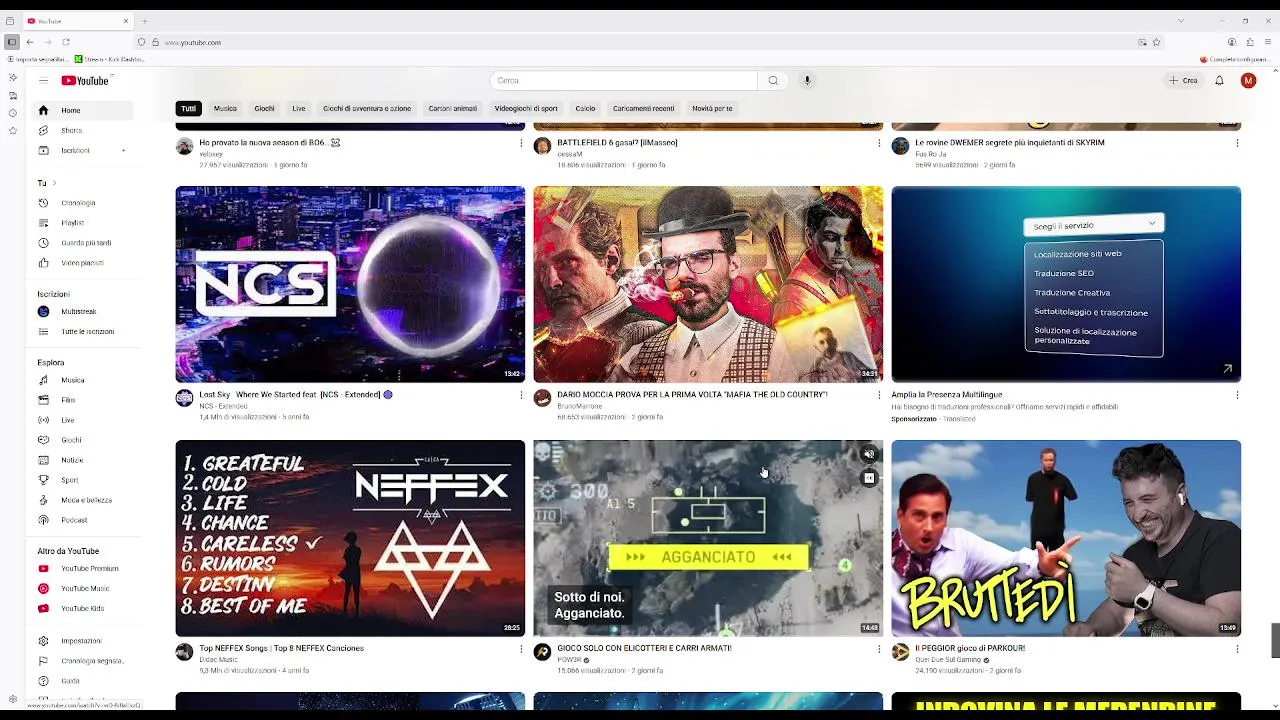Click the browser address bar URL

[192, 43]
